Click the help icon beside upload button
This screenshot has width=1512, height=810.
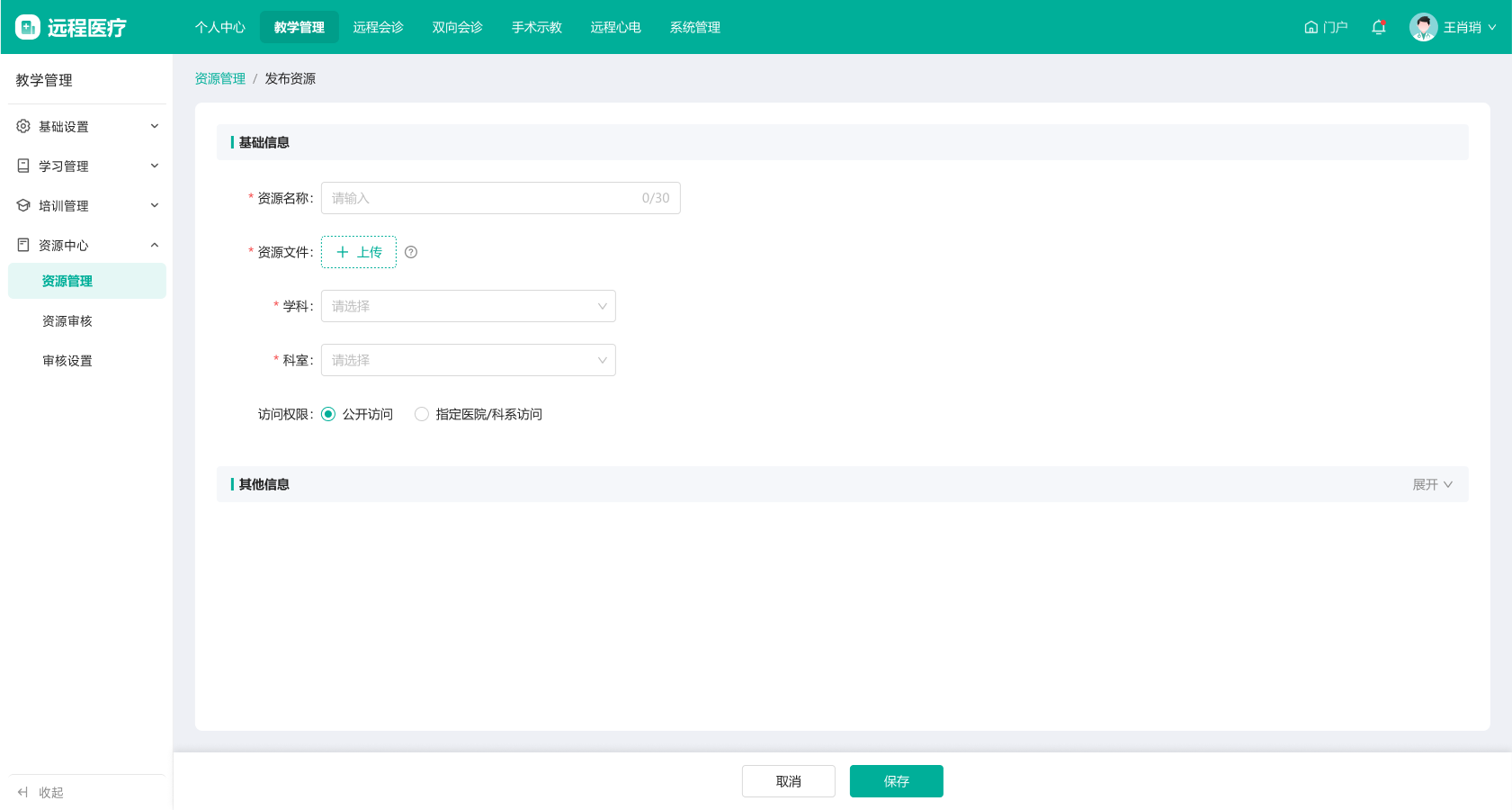tap(411, 252)
